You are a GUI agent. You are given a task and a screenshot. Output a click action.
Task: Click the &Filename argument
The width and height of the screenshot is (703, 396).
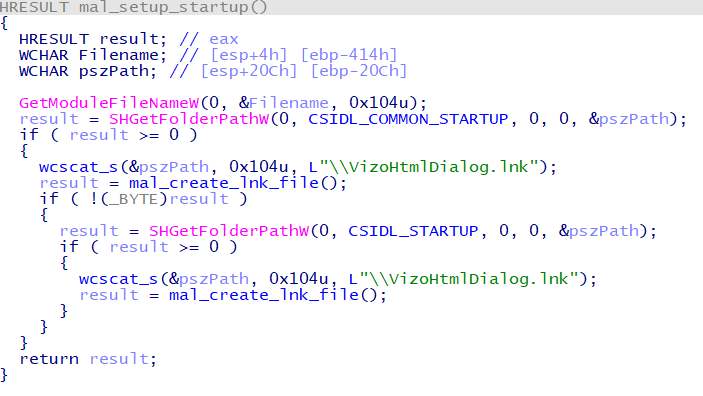coord(283,103)
